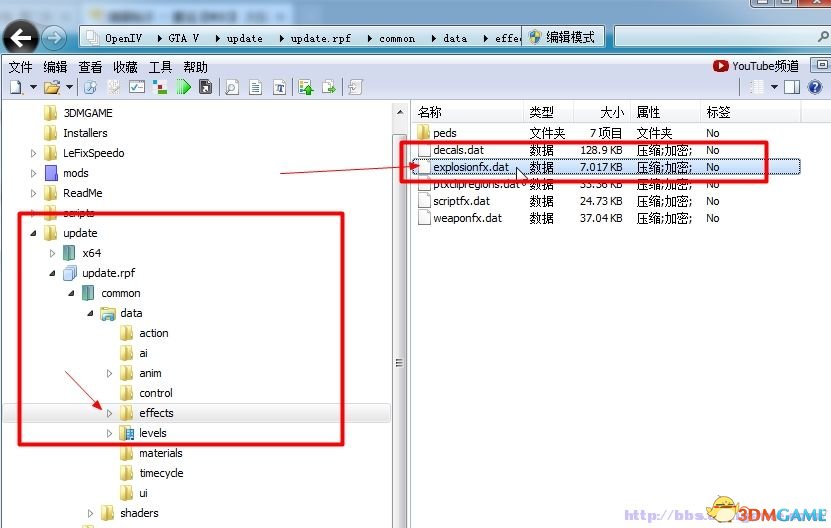The width and height of the screenshot is (831, 528).
Task: Expand the LeFixSpeedo folder
Action: point(33,153)
